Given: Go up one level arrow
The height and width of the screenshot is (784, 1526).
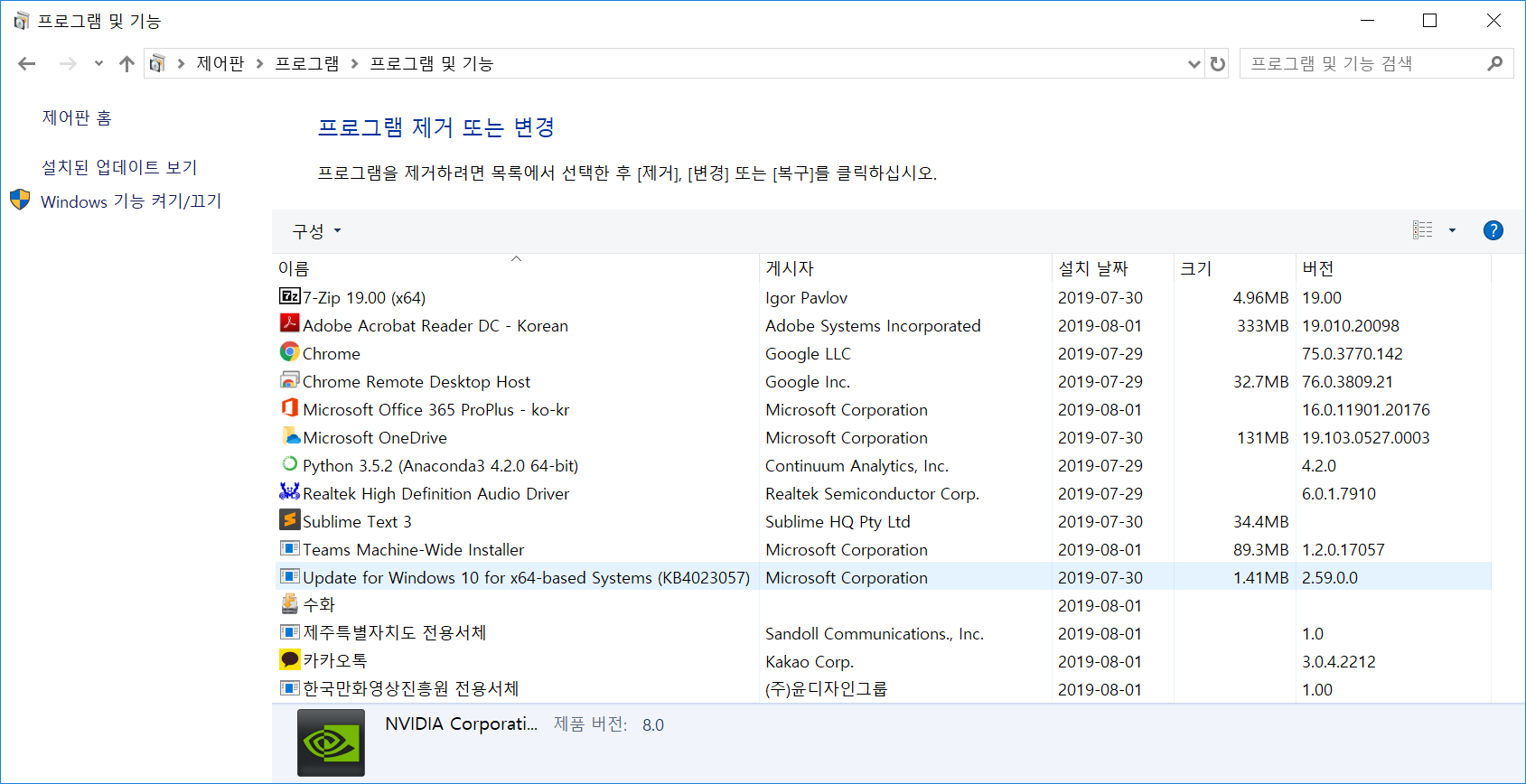Looking at the screenshot, I should (x=126, y=63).
